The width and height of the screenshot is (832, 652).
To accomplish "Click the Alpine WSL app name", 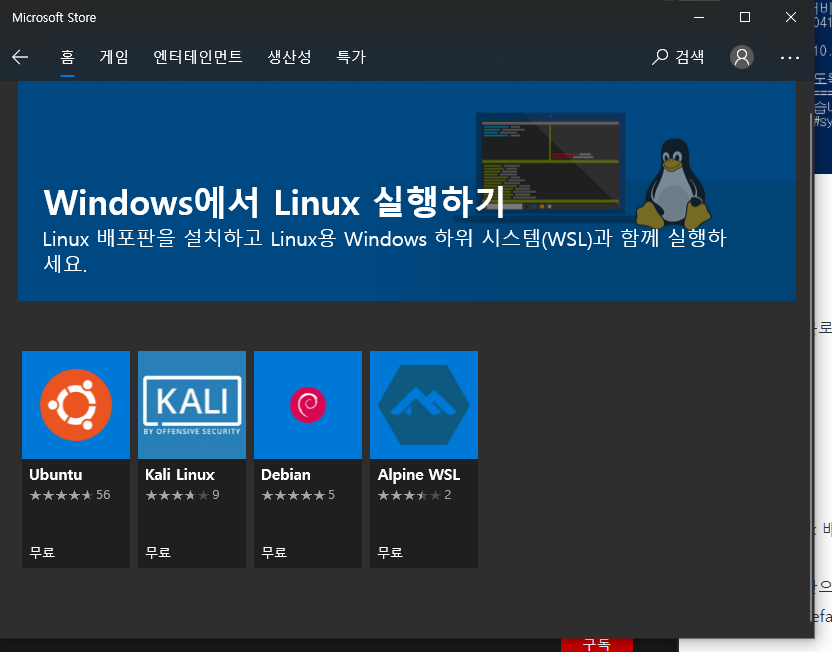I will (419, 475).
